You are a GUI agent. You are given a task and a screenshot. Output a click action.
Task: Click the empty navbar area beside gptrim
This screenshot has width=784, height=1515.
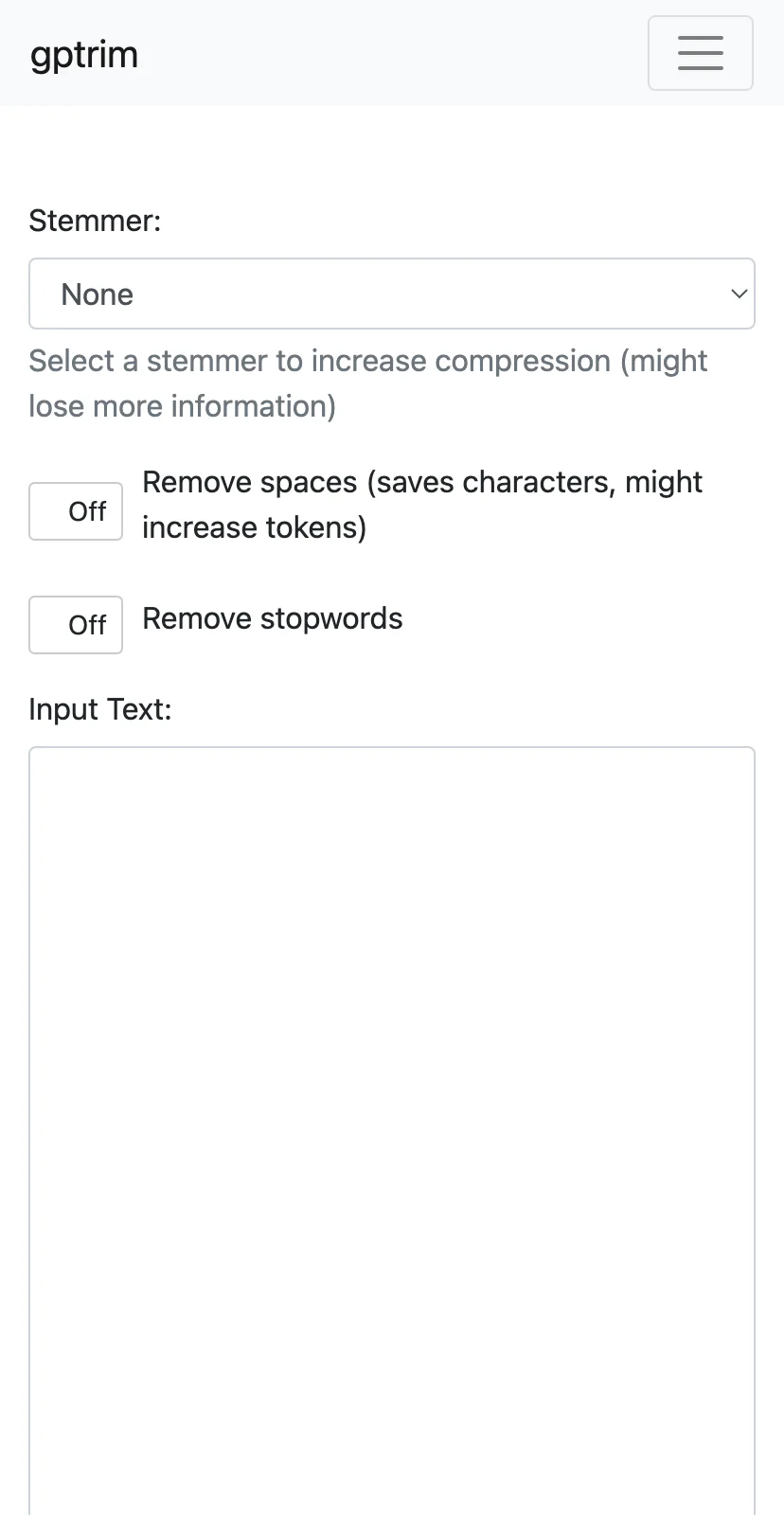[x=393, y=53]
